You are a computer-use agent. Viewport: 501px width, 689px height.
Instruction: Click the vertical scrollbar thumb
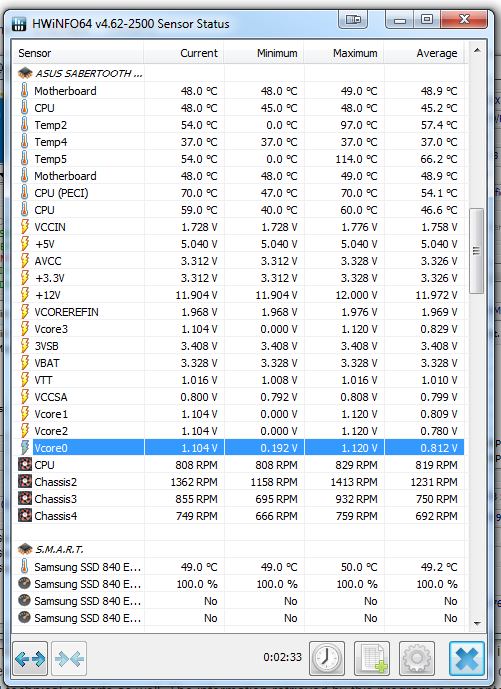click(x=477, y=251)
